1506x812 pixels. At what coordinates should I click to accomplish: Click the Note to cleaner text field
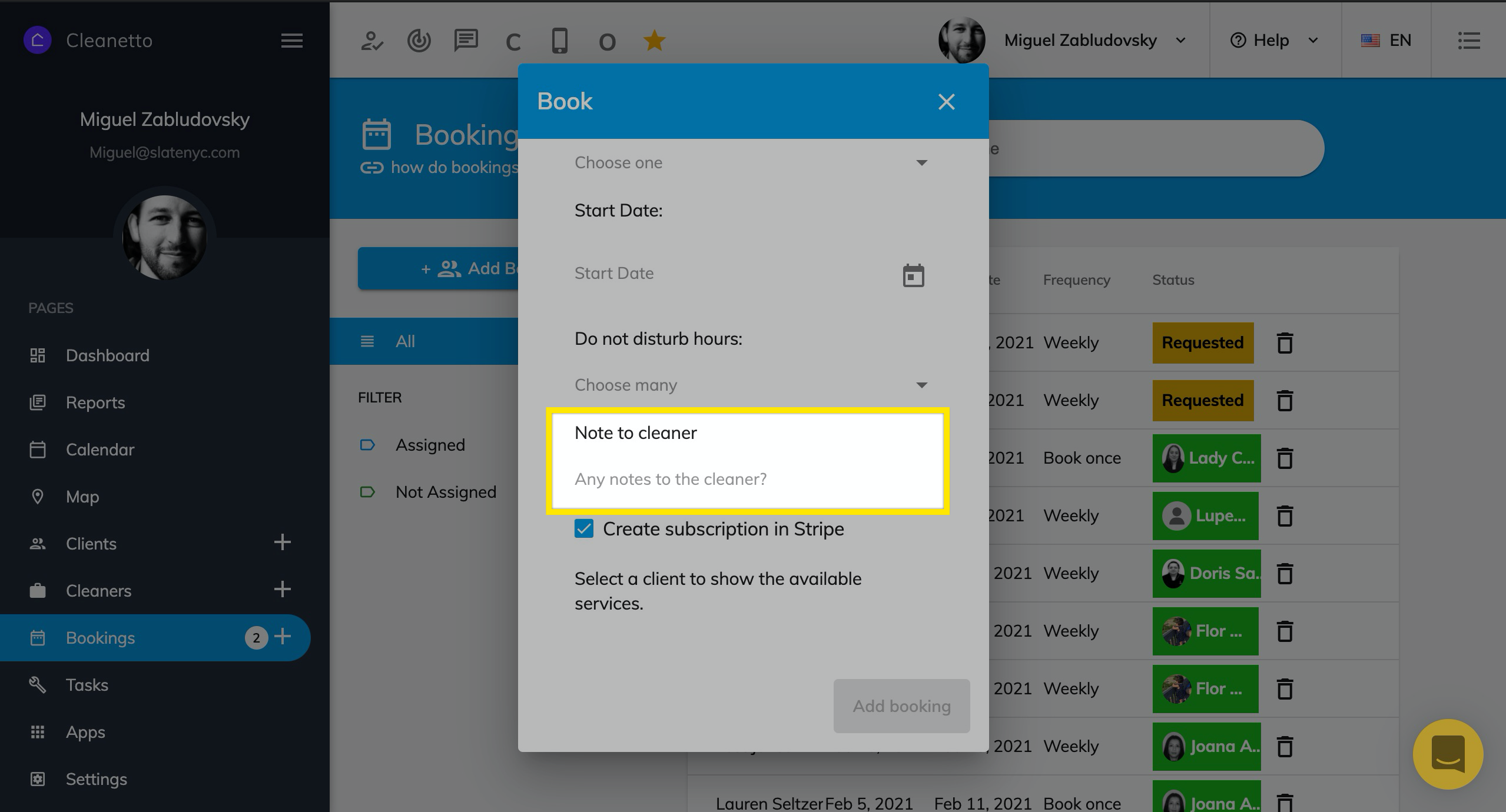click(x=748, y=479)
